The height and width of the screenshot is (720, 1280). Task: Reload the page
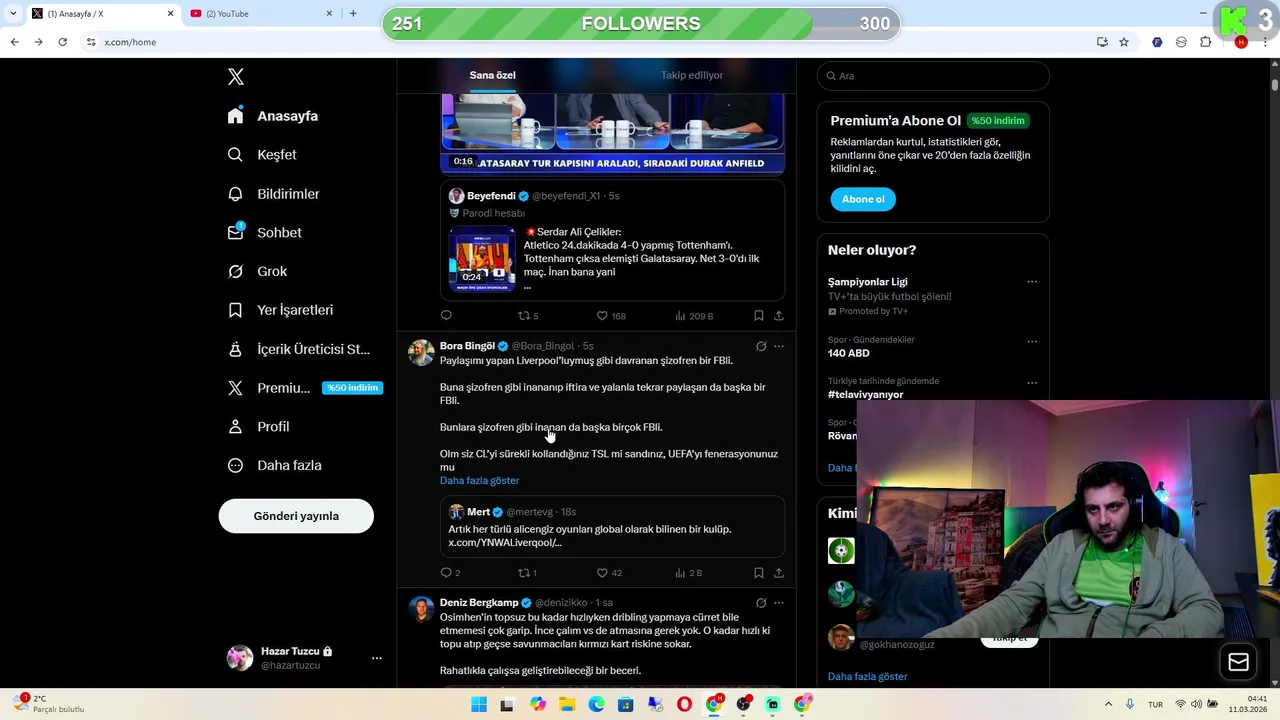click(63, 42)
